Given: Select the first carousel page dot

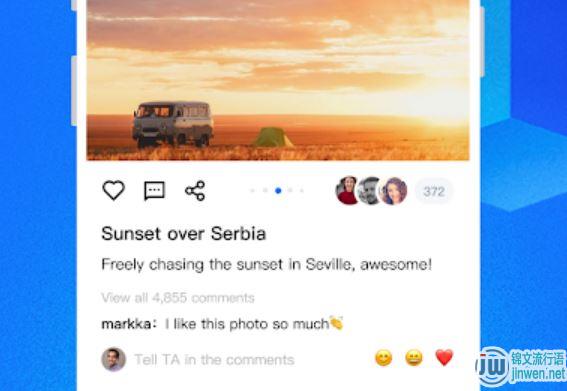Looking at the screenshot, I should [x=253, y=191].
